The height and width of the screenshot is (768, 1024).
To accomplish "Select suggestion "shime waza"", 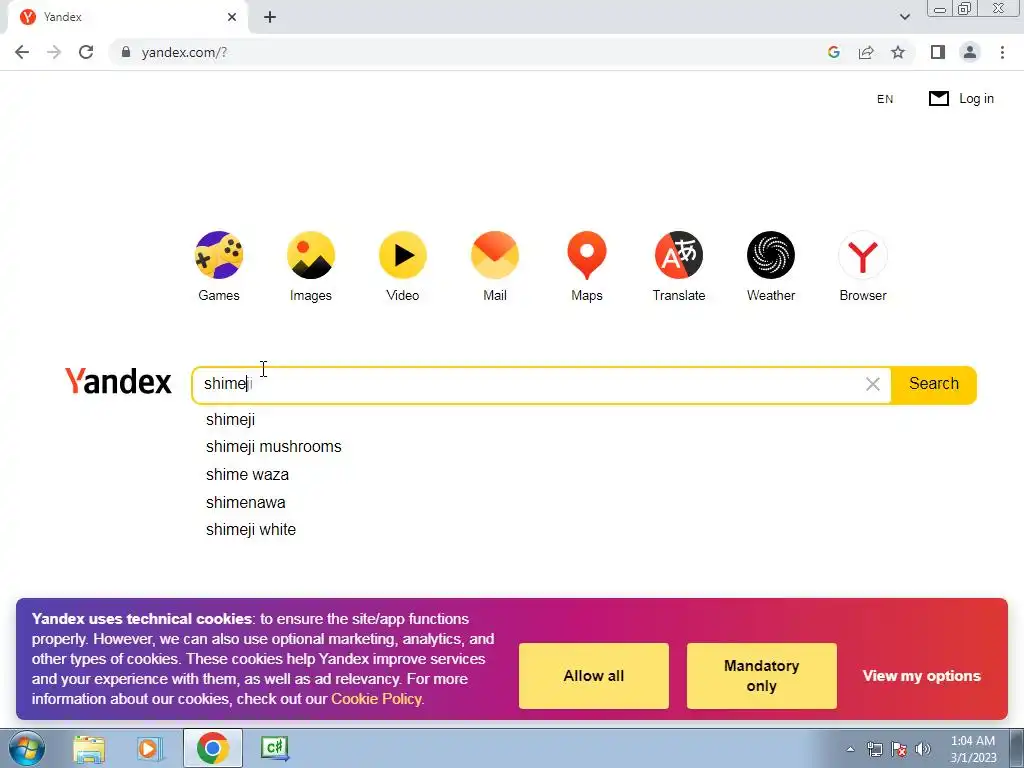I will click(x=248, y=475).
